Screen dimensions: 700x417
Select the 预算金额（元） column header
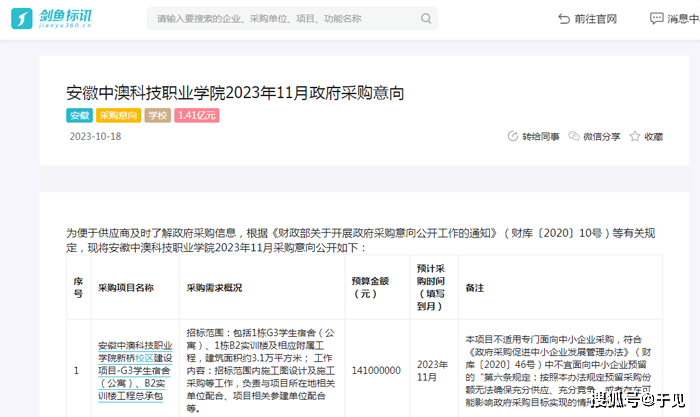tap(370, 287)
